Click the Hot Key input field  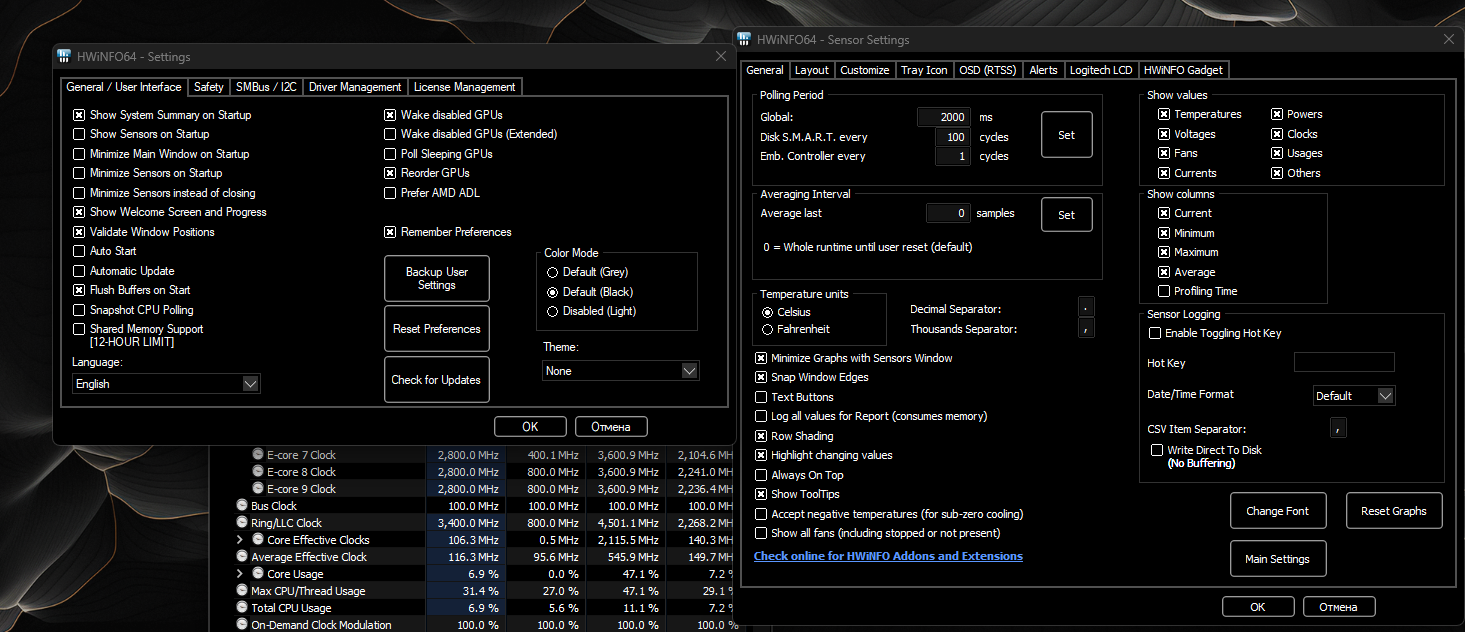pyautogui.click(x=1344, y=363)
